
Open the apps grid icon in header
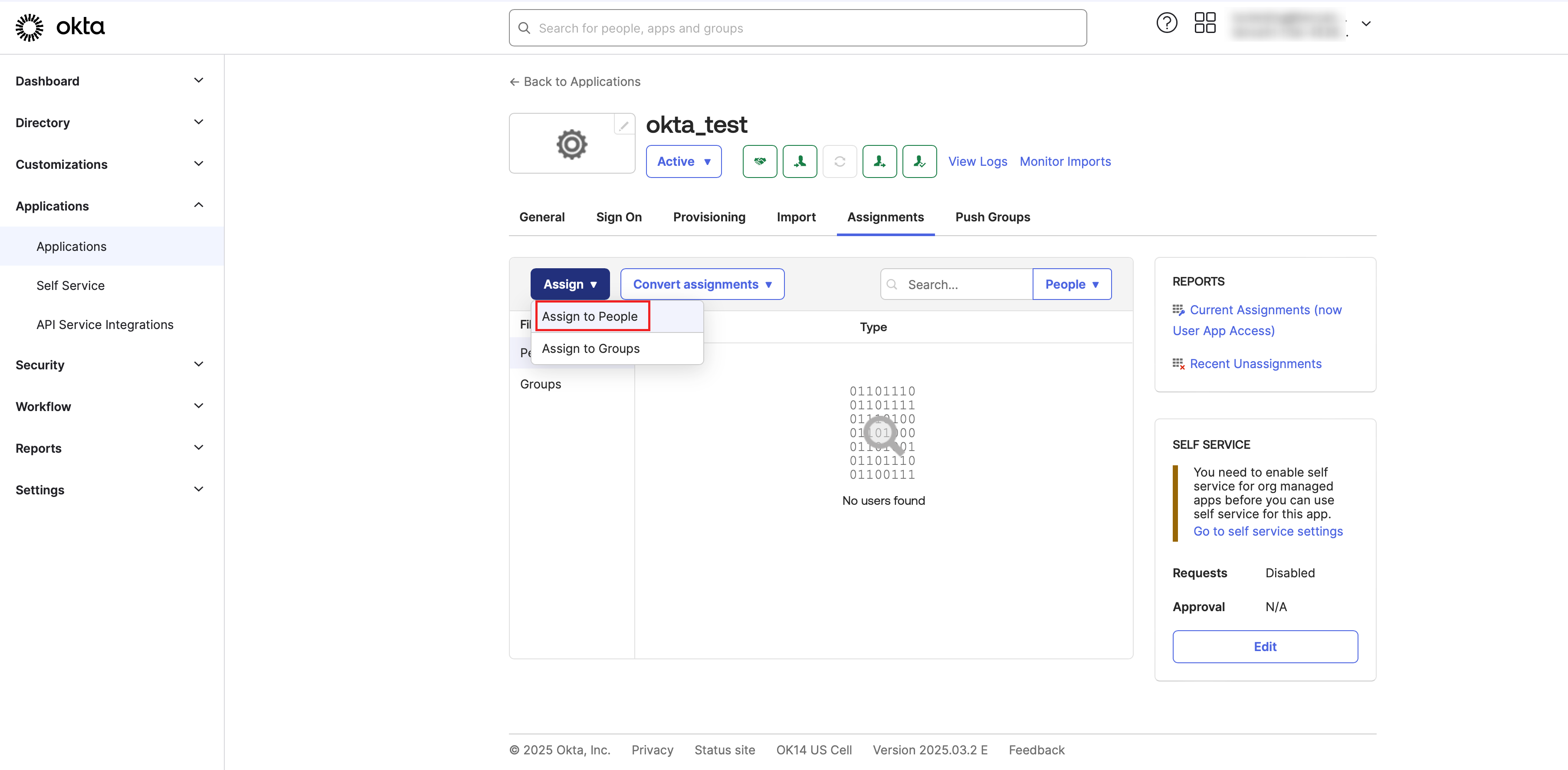1204,24
